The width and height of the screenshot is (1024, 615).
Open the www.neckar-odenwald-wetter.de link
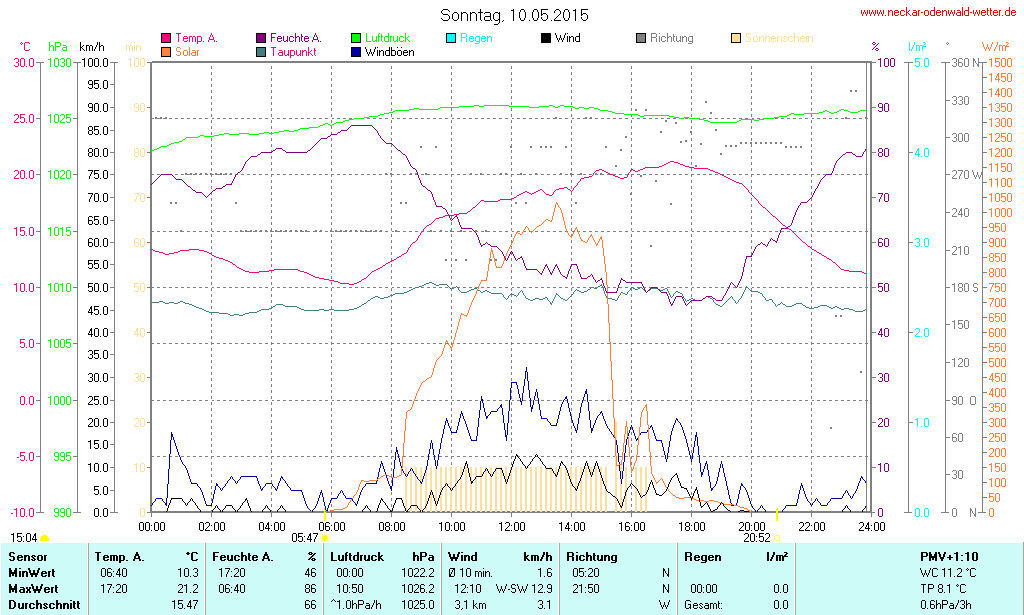tap(938, 12)
